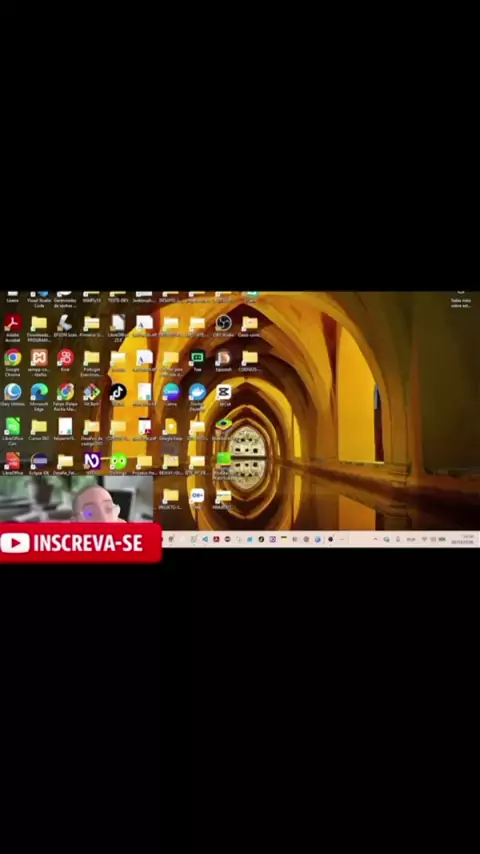Open the Glary Utilities desktop icon

13,395
